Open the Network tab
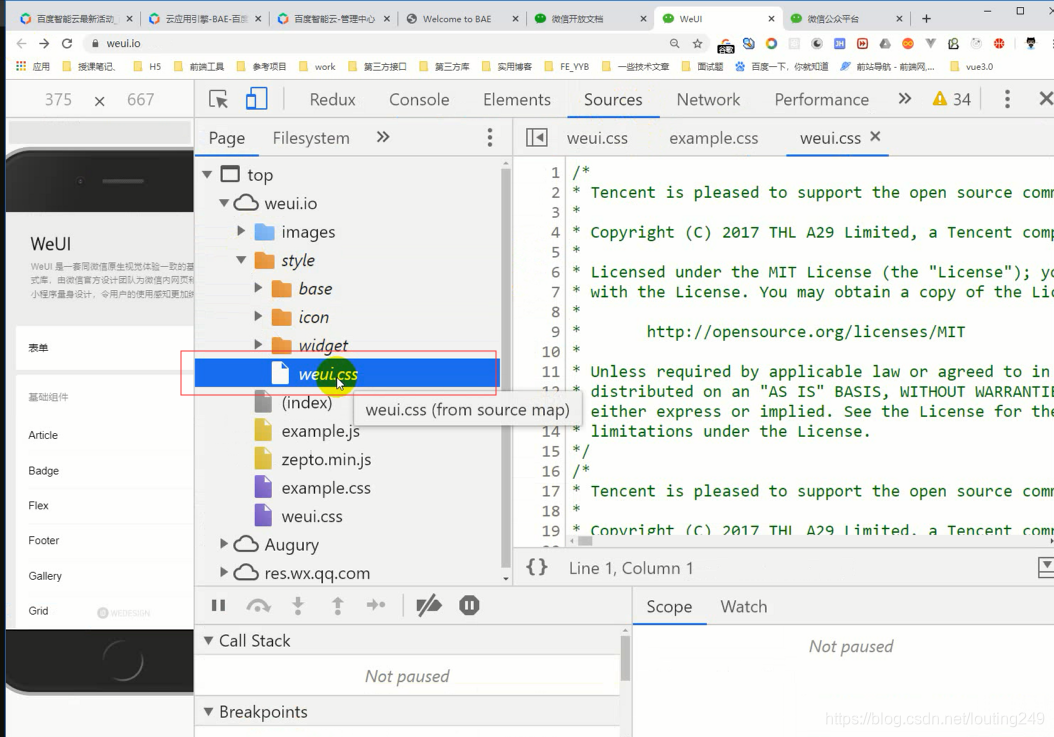 (708, 100)
